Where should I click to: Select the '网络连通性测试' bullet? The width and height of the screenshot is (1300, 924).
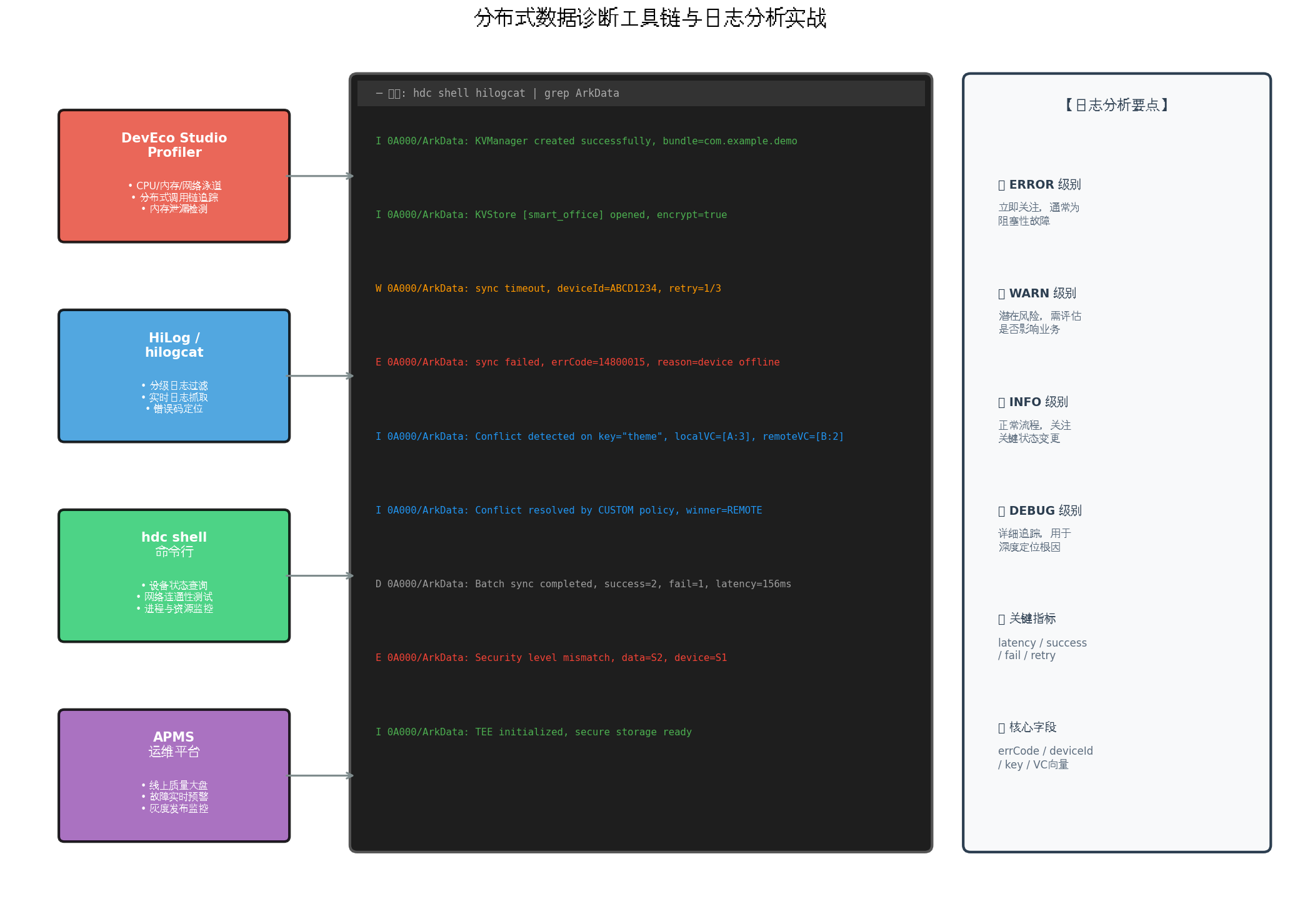tap(174, 597)
